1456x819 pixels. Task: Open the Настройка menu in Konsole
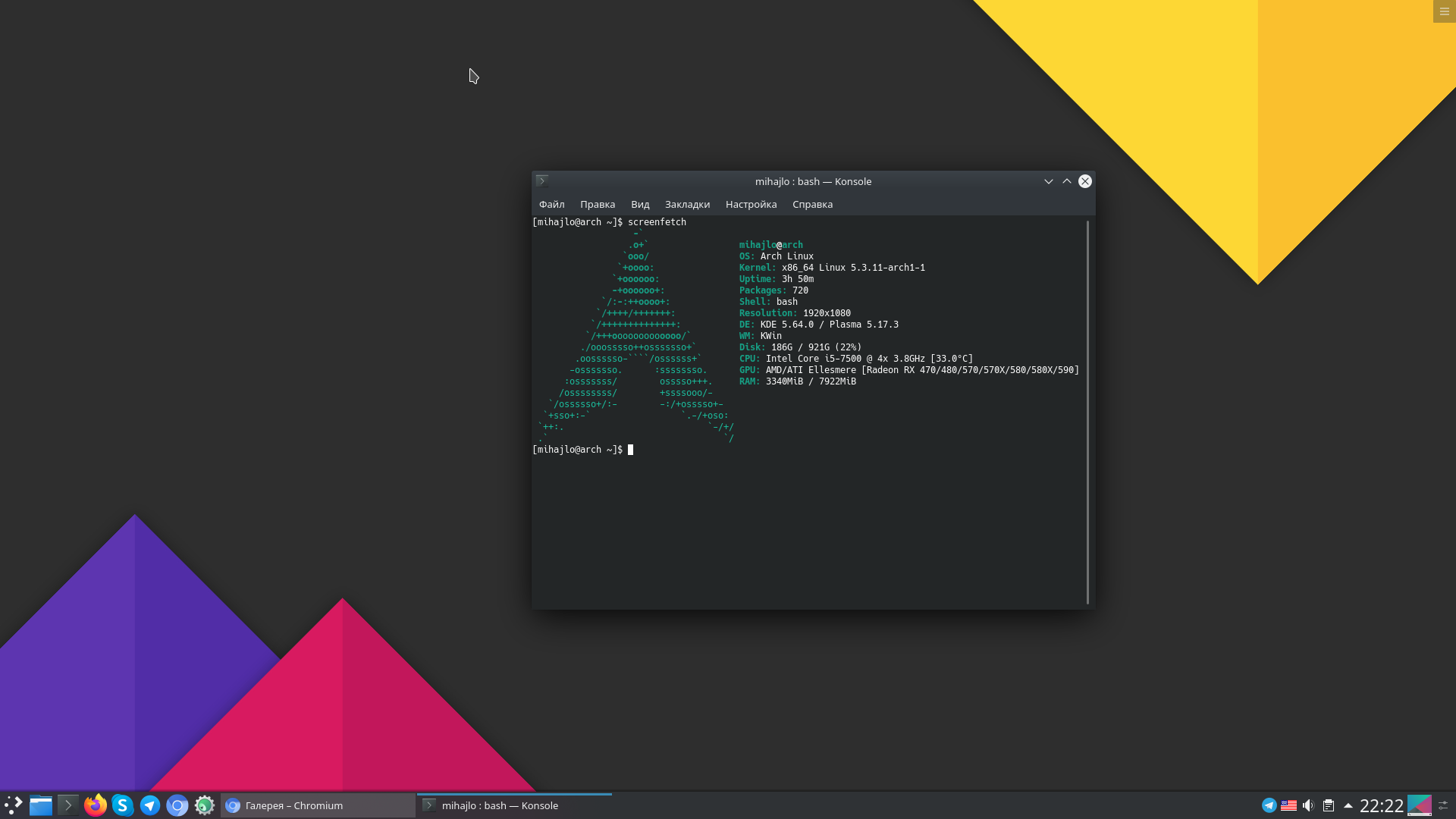[751, 204]
